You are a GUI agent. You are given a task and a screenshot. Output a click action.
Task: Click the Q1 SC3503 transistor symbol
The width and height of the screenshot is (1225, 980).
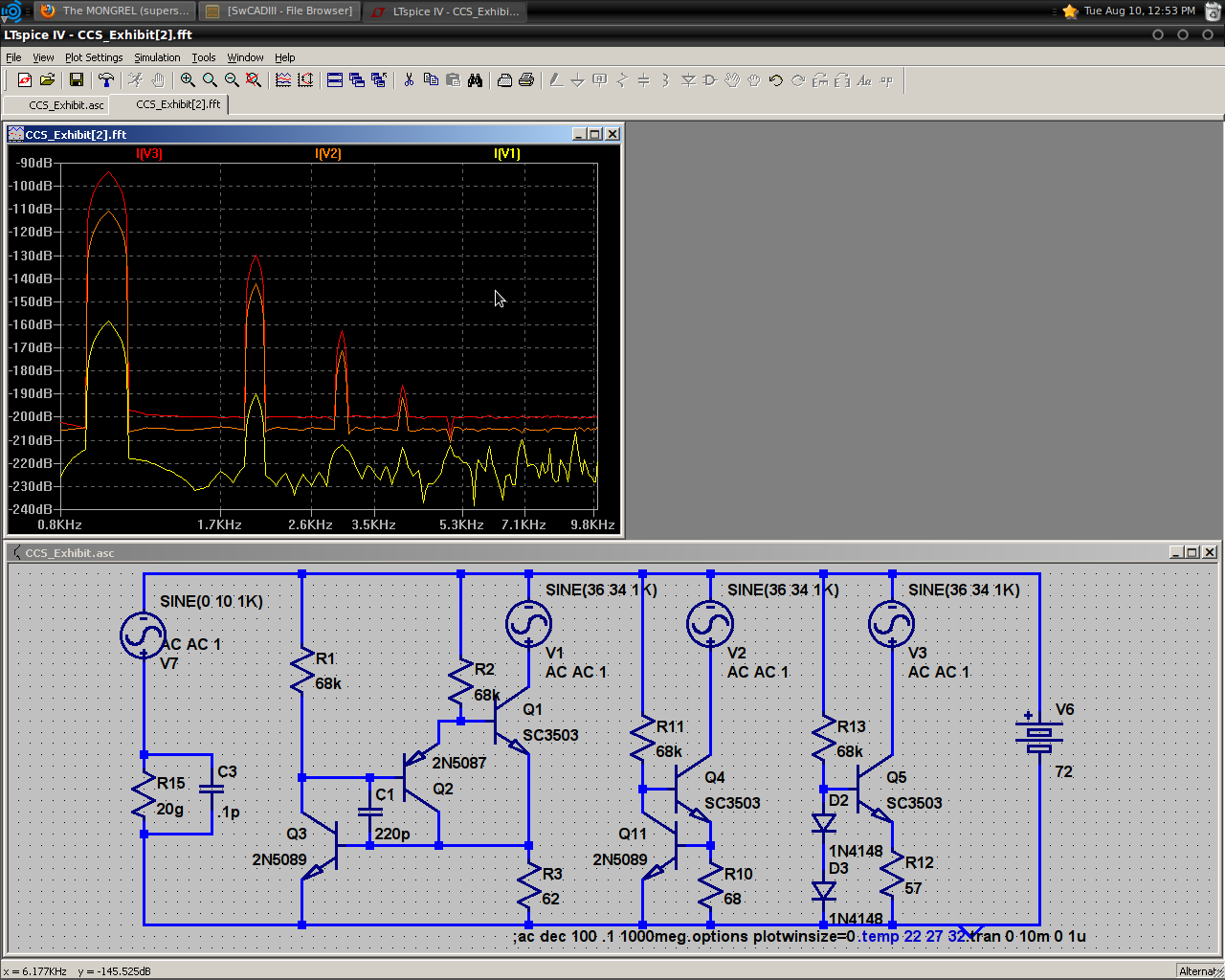512,722
